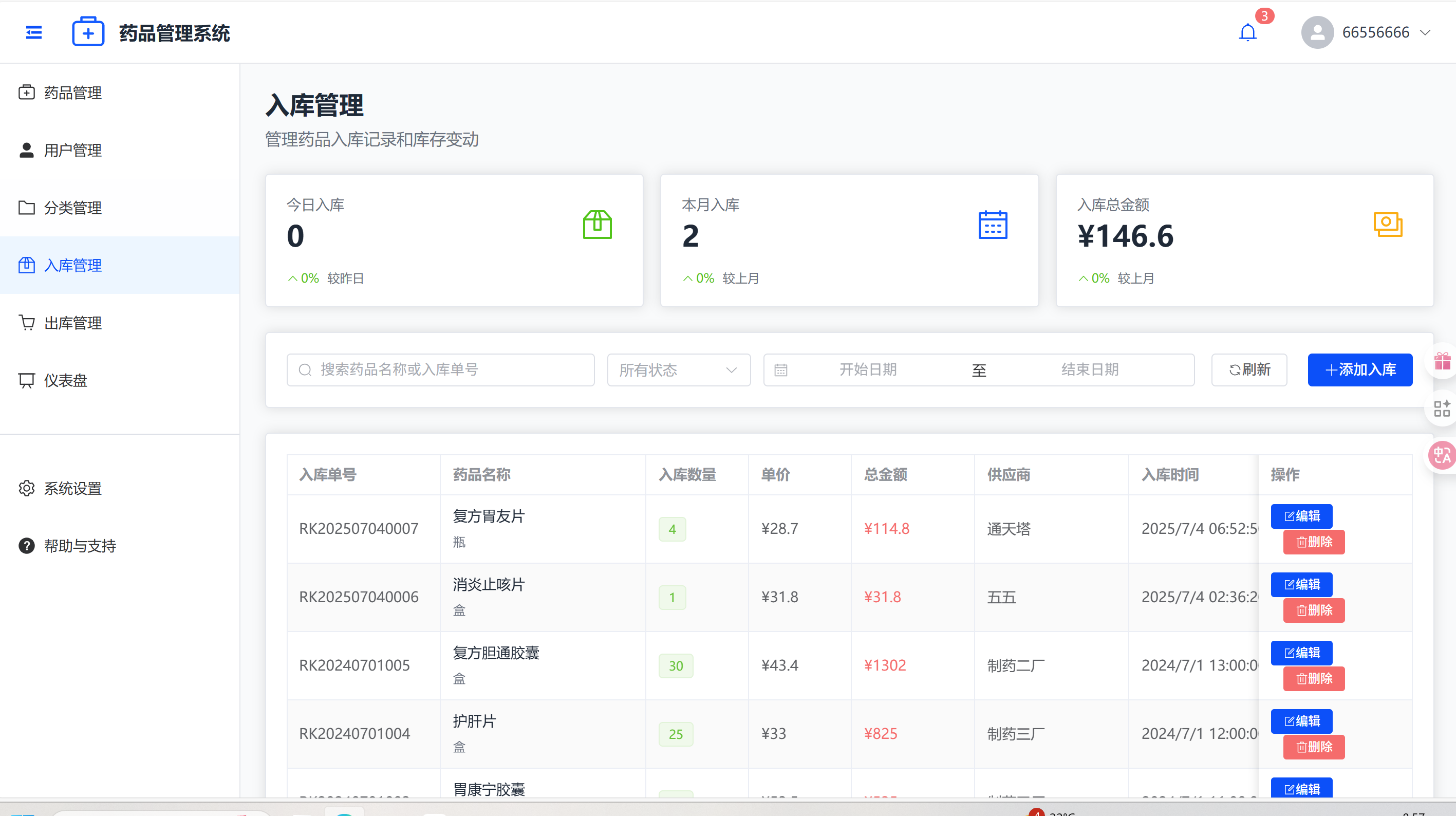The height and width of the screenshot is (816, 1456).
Task: Click the blue calendar icon in 本月入库 card
Action: [x=993, y=225]
